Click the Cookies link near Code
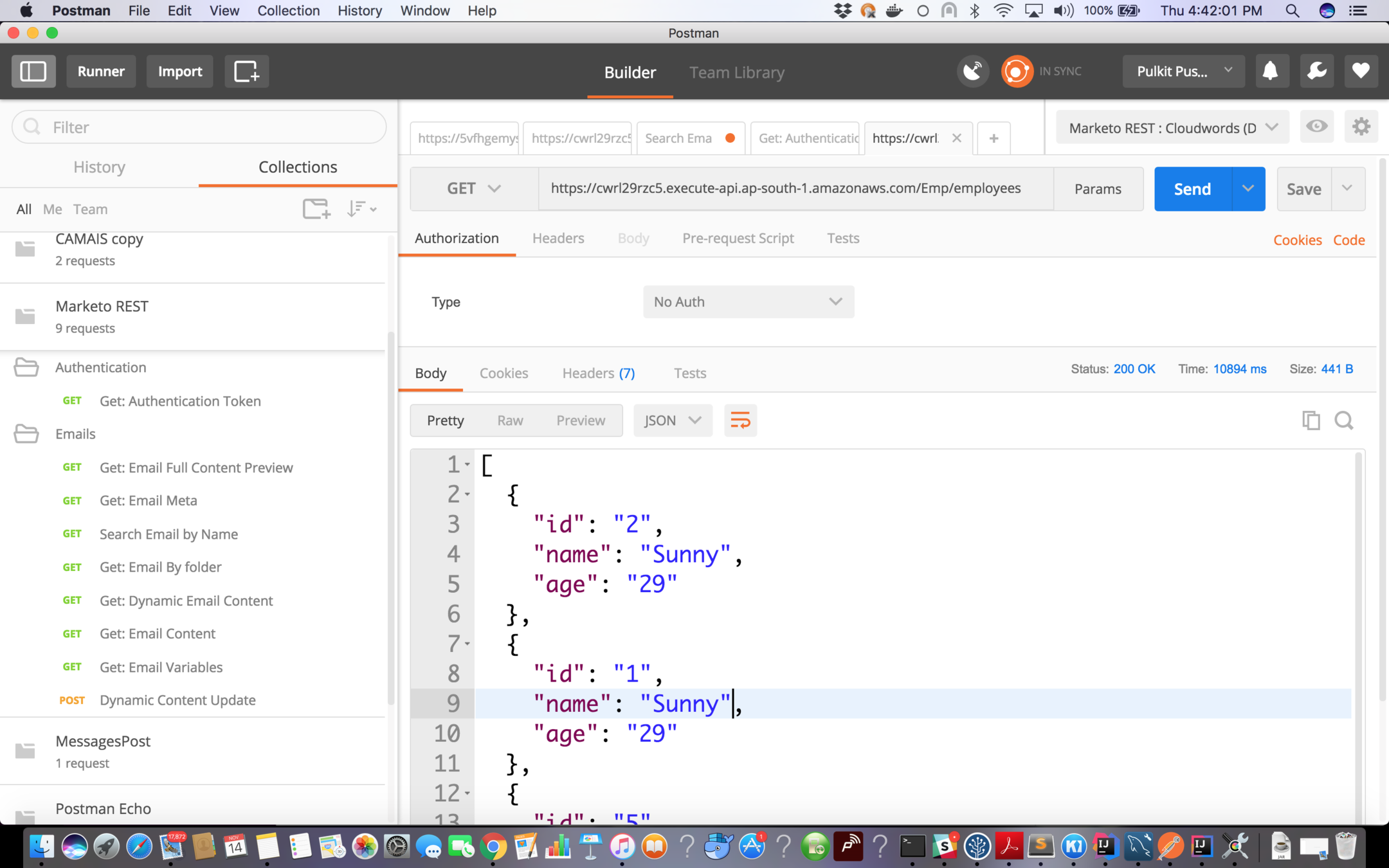 [x=1297, y=240]
